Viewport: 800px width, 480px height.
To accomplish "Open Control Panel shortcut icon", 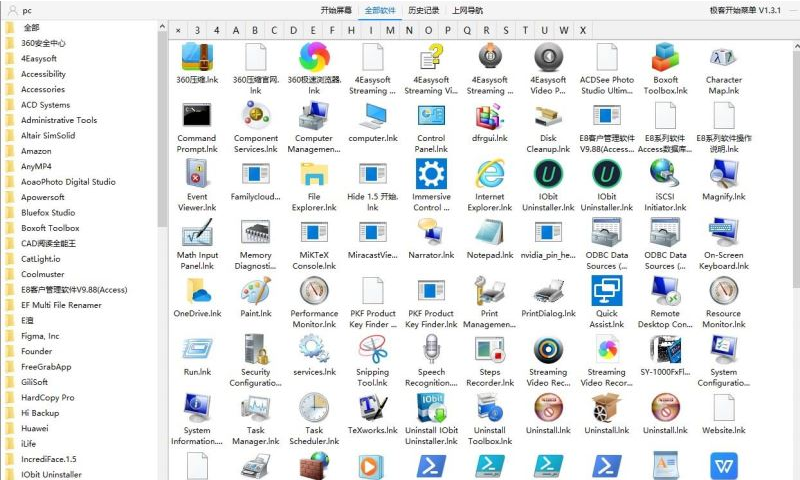I will [431, 116].
